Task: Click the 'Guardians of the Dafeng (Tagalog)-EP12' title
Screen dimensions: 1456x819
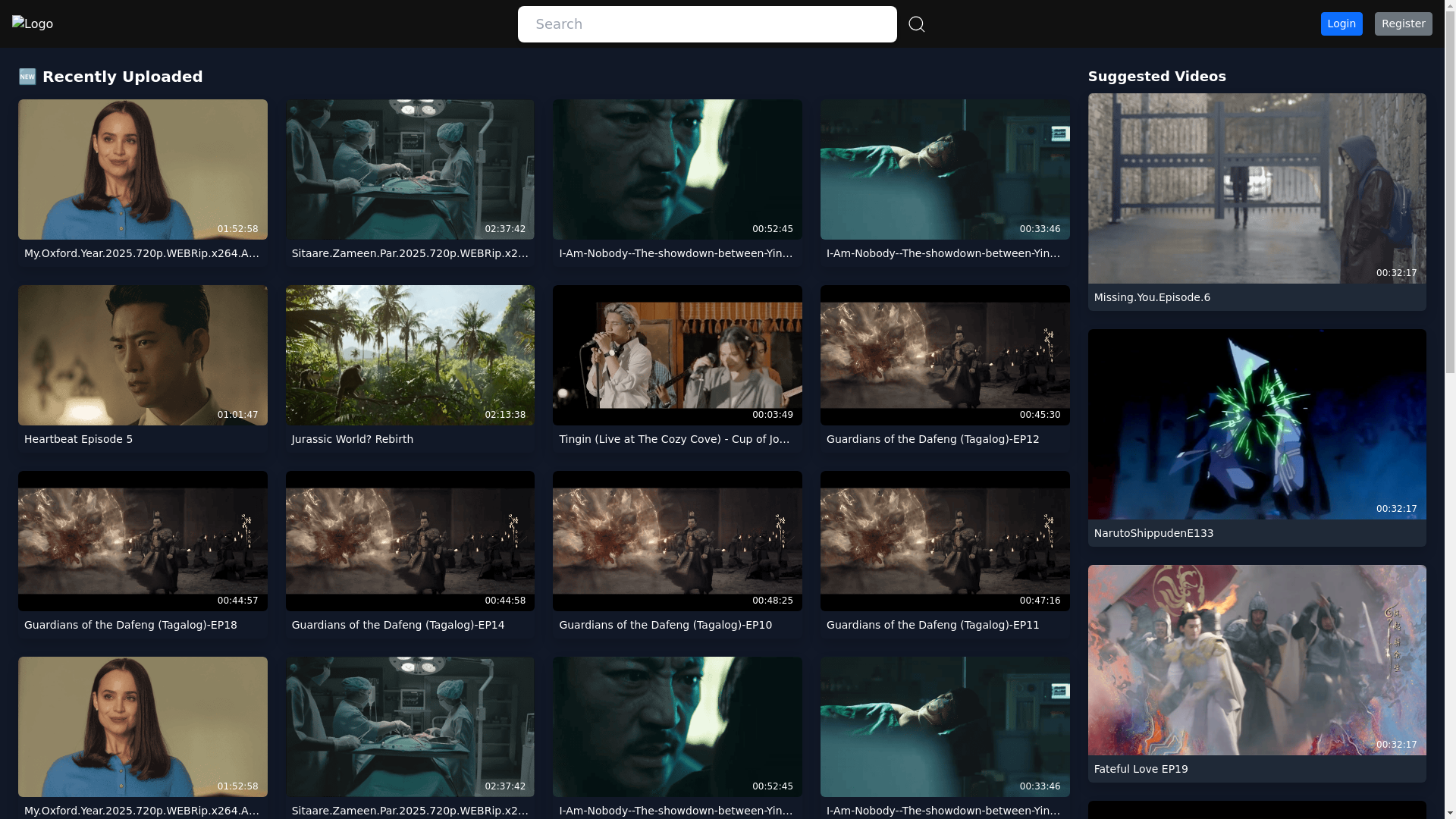Action: pos(933,439)
